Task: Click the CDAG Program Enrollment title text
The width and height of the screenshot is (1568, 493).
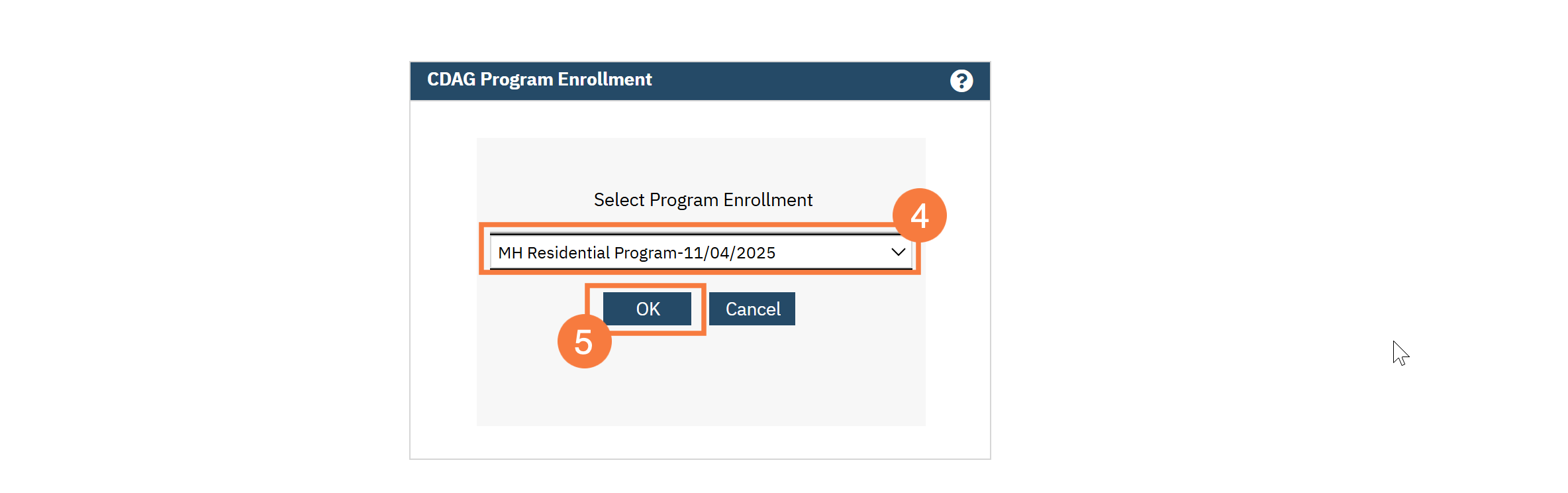Action: click(x=539, y=80)
